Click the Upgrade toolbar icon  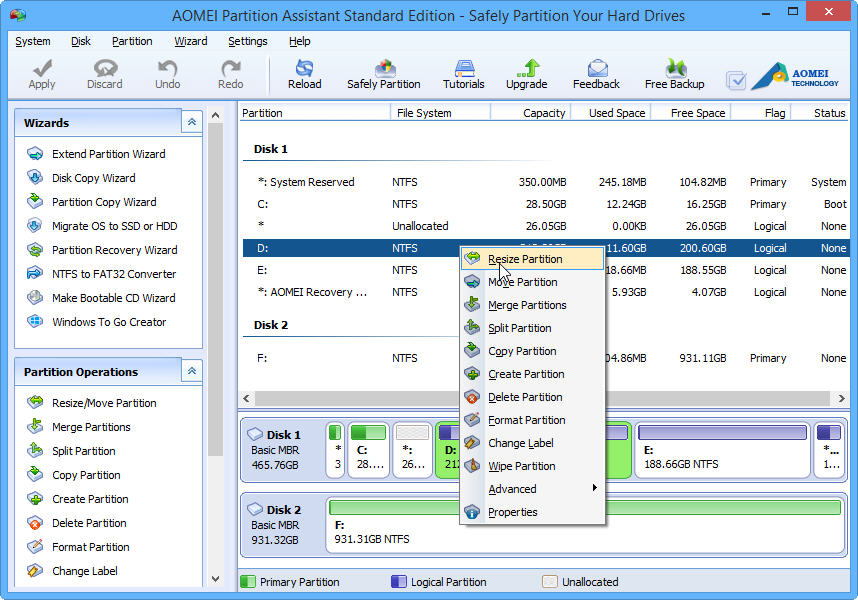(x=526, y=74)
